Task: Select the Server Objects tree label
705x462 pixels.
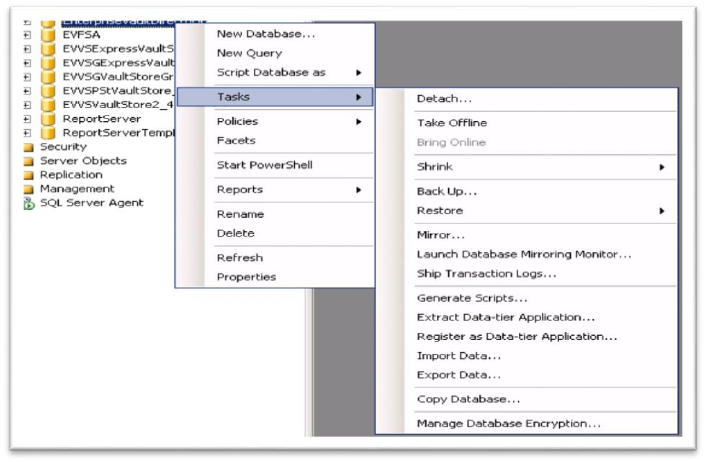Action: [x=83, y=161]
